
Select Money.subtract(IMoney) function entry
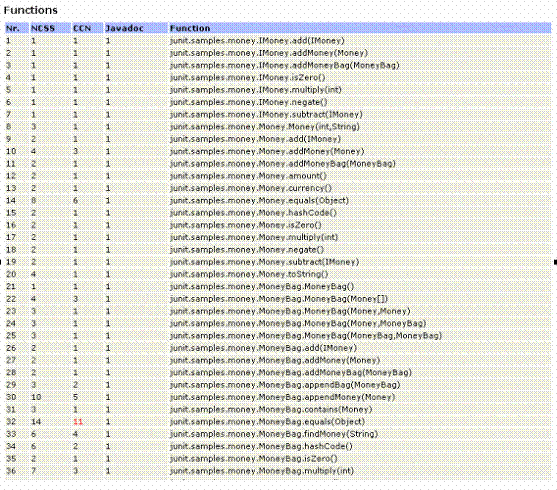[x=264, y=262]
